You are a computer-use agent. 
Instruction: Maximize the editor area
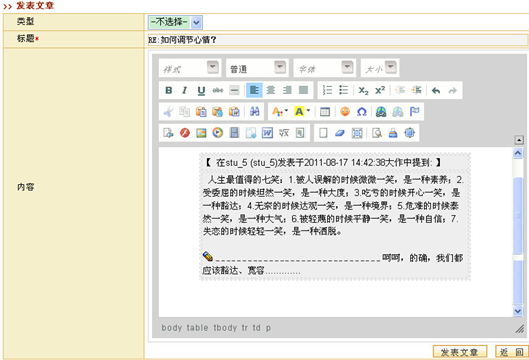coord(410,133)
